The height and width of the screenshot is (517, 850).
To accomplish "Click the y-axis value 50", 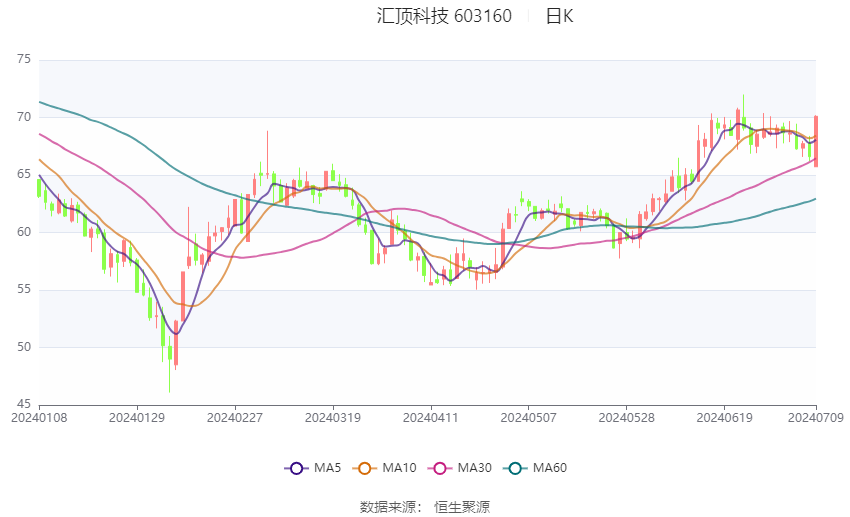I will (x=24, y=347).
